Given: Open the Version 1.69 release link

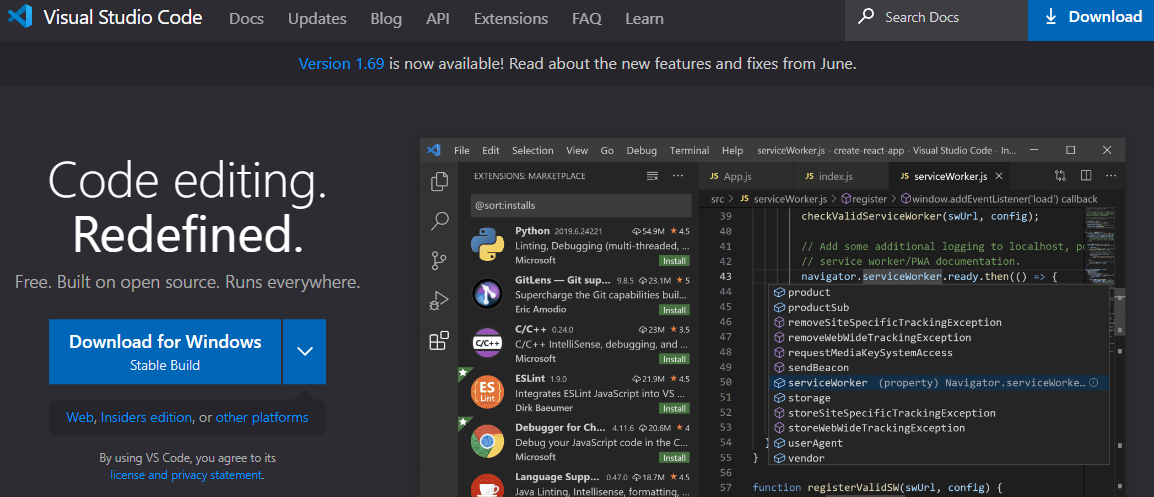Looking at the screenshot, I should (x=341, y=64).
